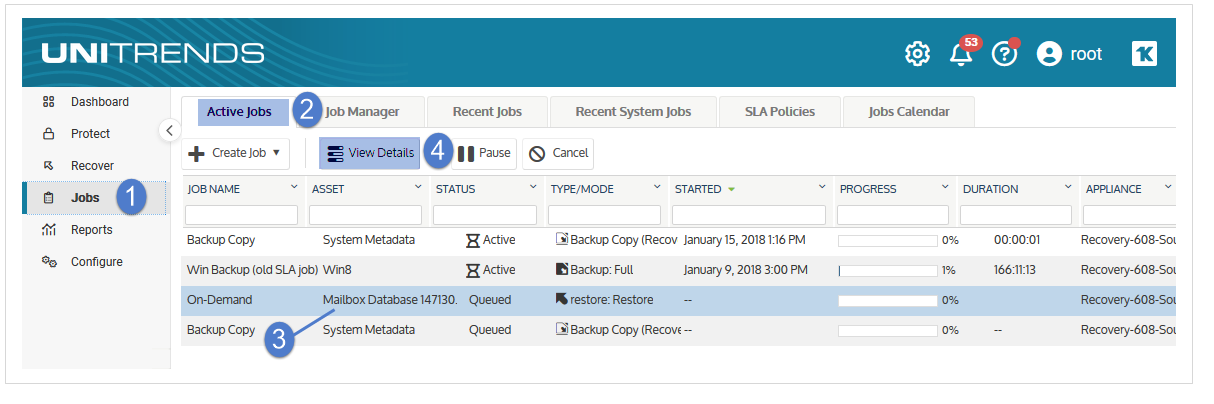Switch to the Recent System Jobs tab
Screen dimensions: 1214x404
point(633,112)
